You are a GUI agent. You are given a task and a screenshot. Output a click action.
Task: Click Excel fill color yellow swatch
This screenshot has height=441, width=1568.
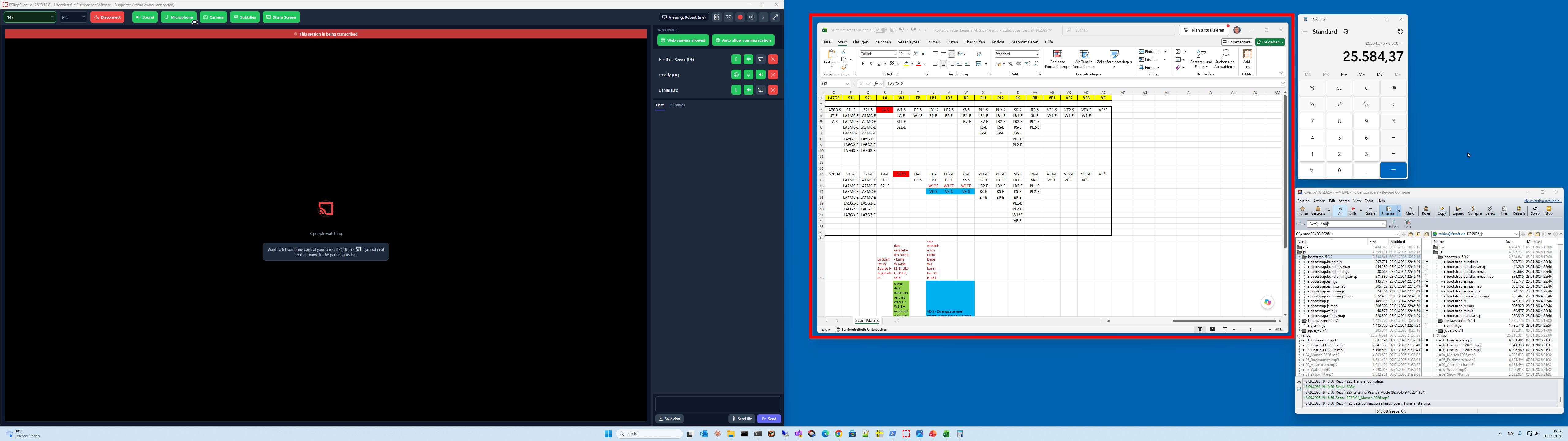pos(906,64)
